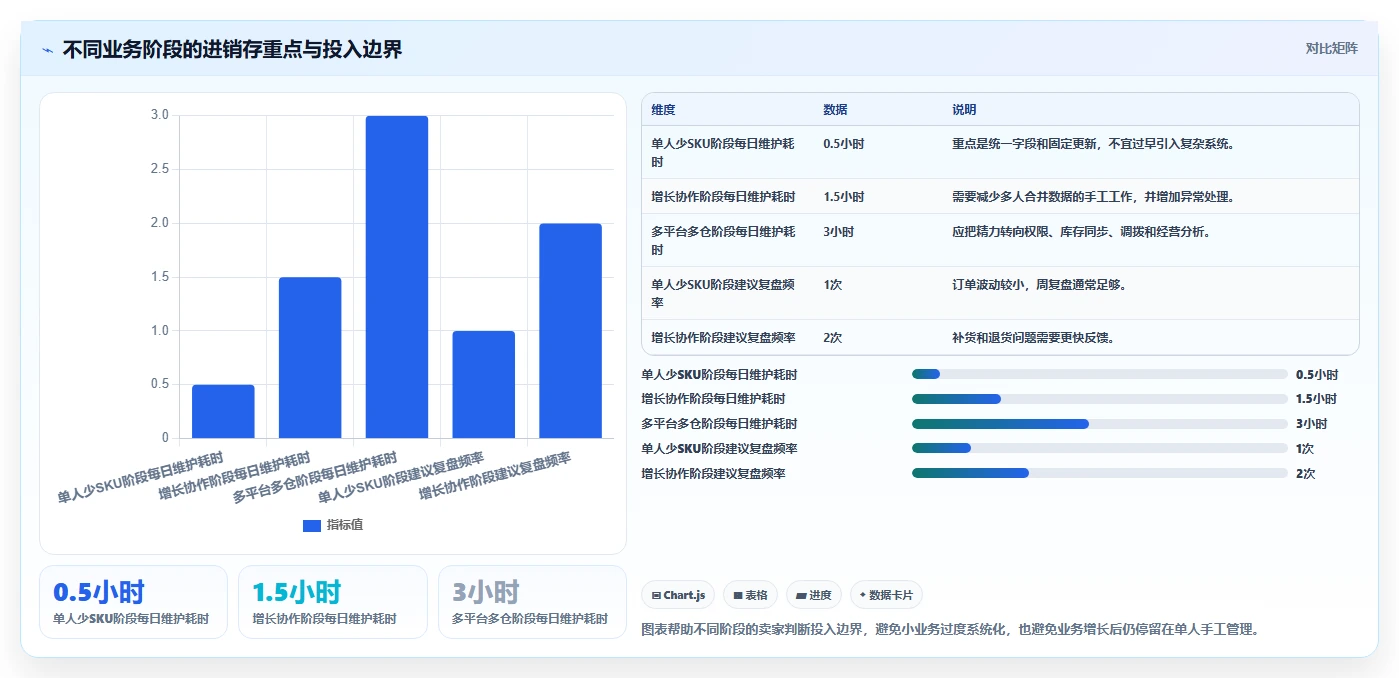Click the icon inside the Chart.js chip
The width and height of the screenshot is (1399, 678).
pos(656,595)
